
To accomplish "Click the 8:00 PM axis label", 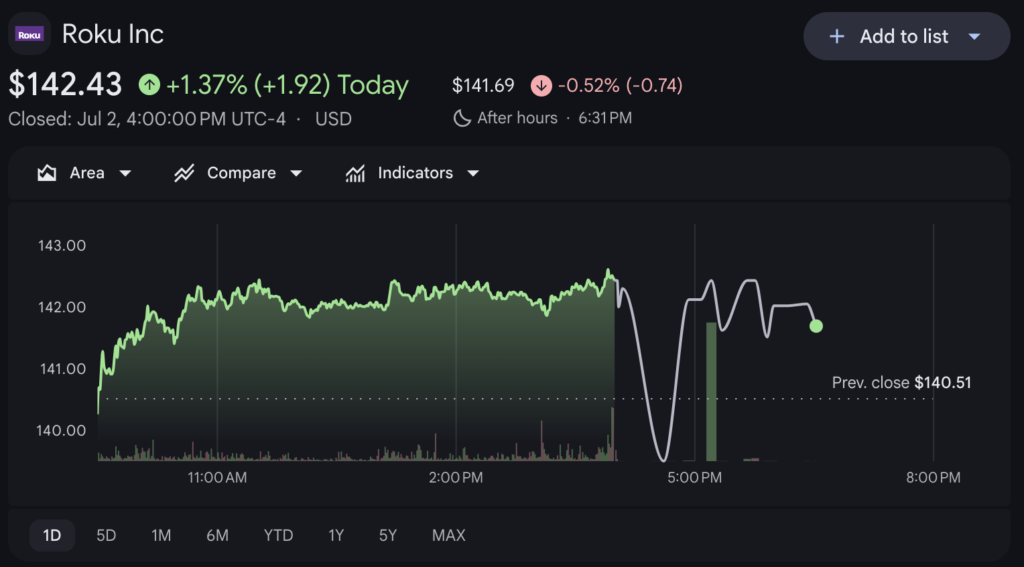I will [x=933, y=478].
